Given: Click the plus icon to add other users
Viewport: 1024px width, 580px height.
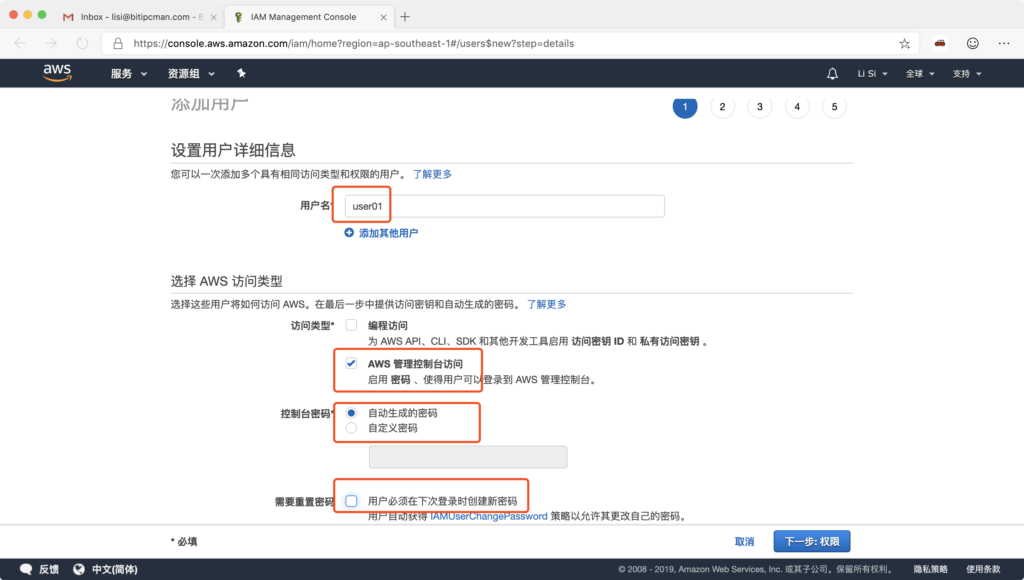Looking at the screenshot, I should tap(349, 233).
